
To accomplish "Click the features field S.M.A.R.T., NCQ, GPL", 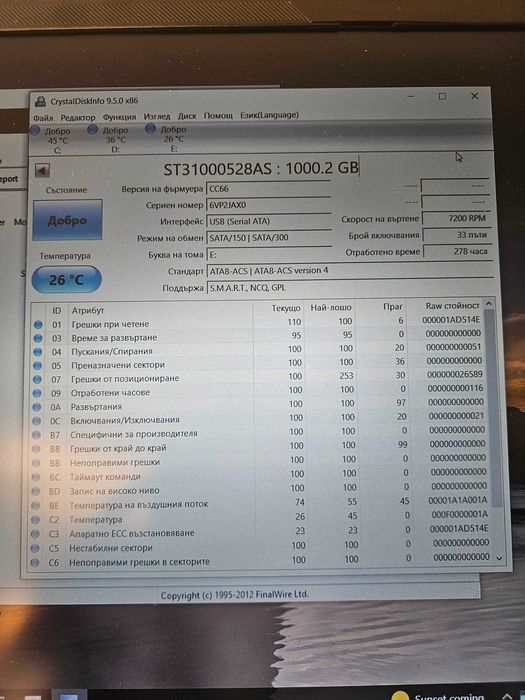I will [x=350, y=288].
